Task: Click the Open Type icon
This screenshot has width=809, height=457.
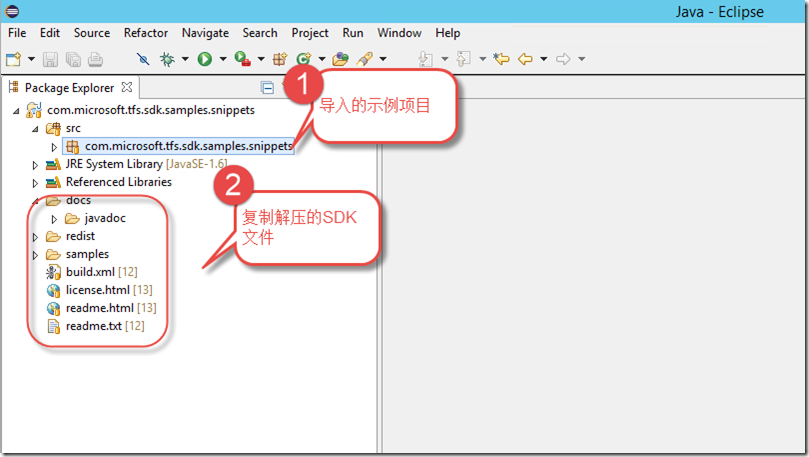Action: 341,59
